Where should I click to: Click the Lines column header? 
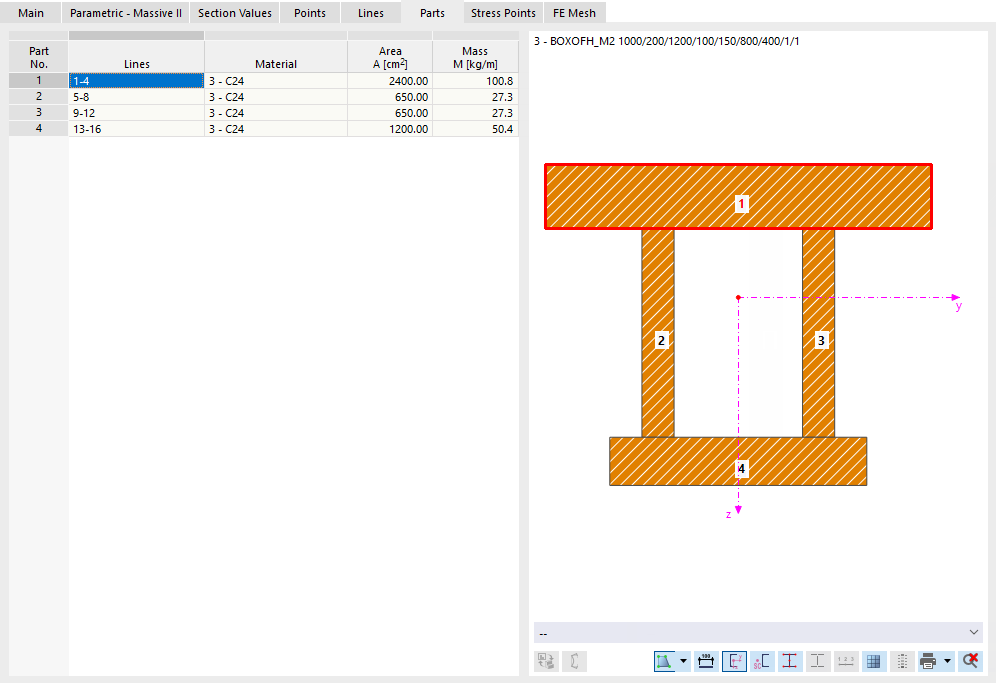click(x=136, y=57)
